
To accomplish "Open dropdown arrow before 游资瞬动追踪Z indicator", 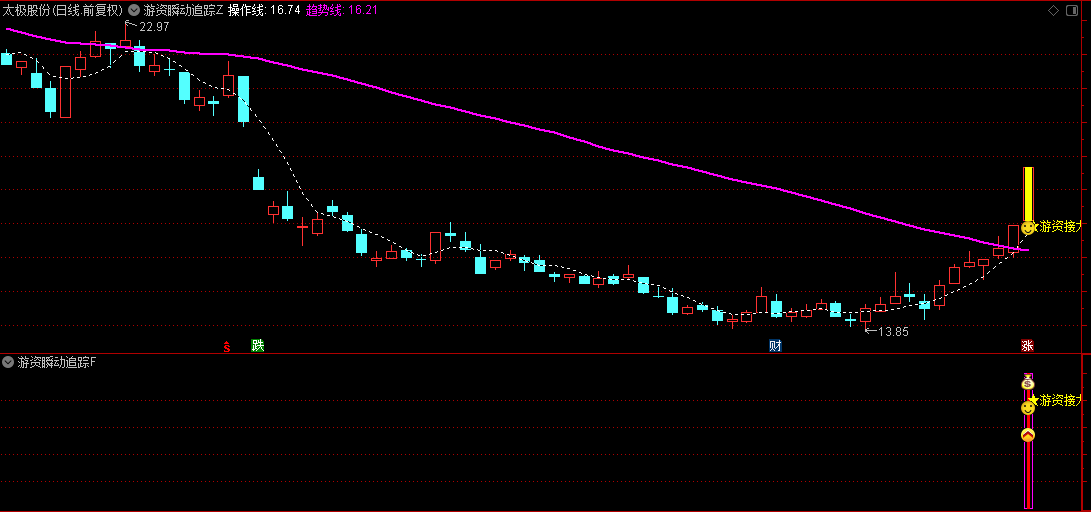I will (x=134, y=10).
